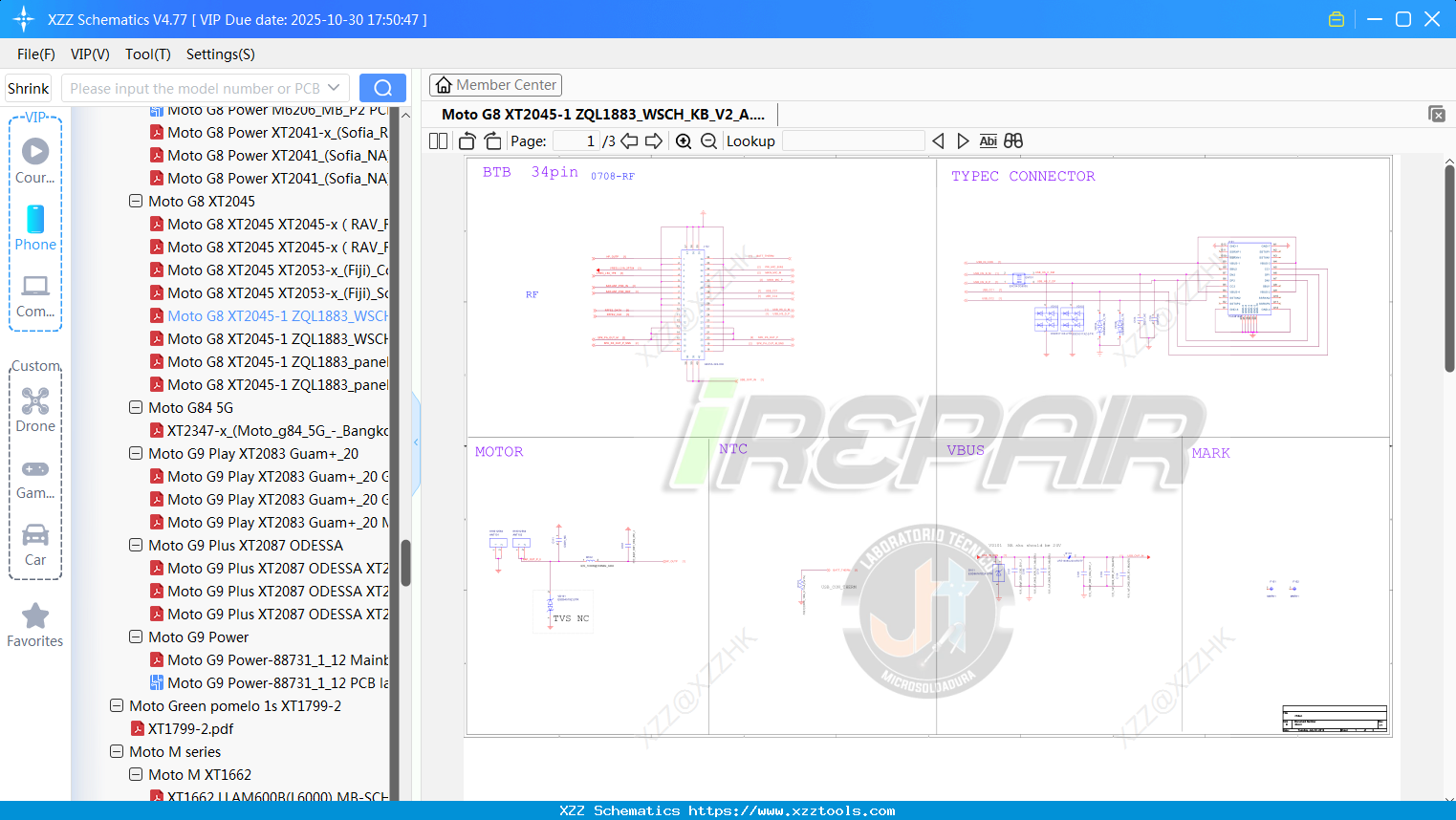This screenshot has height=820, width=1456.
Task: Collapse the Moto G84 5G folder
Action: 136,407
